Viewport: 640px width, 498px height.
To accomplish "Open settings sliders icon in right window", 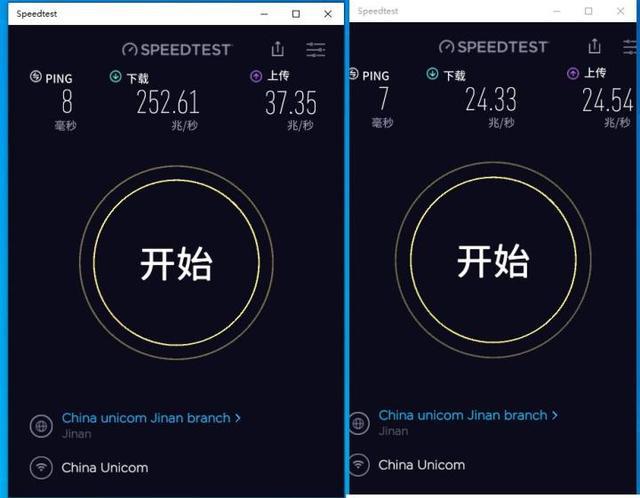I will click(x=631, y=47).
